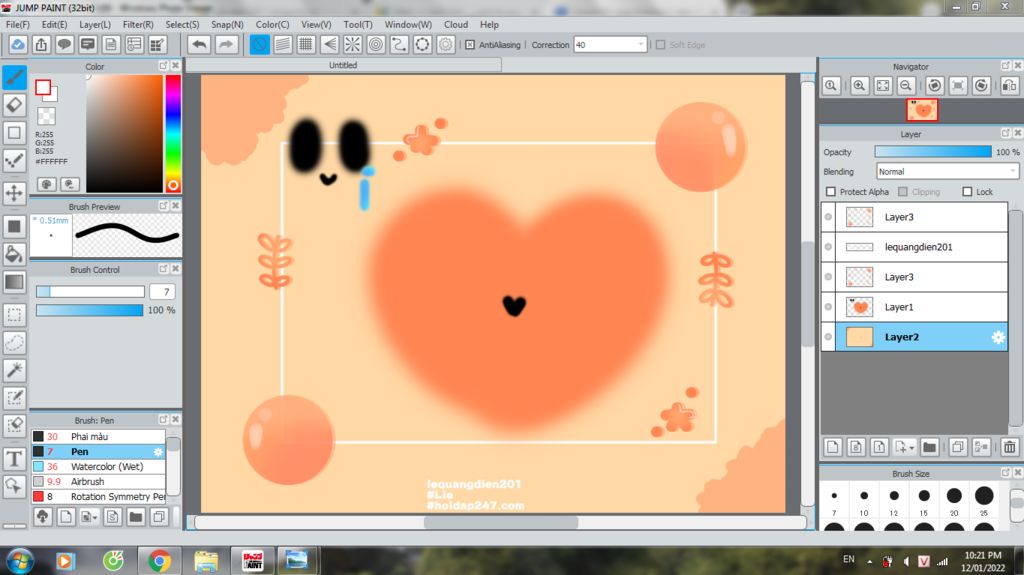
Task: Open the Pen brush settings gear
Action: (x=157, y=452)
